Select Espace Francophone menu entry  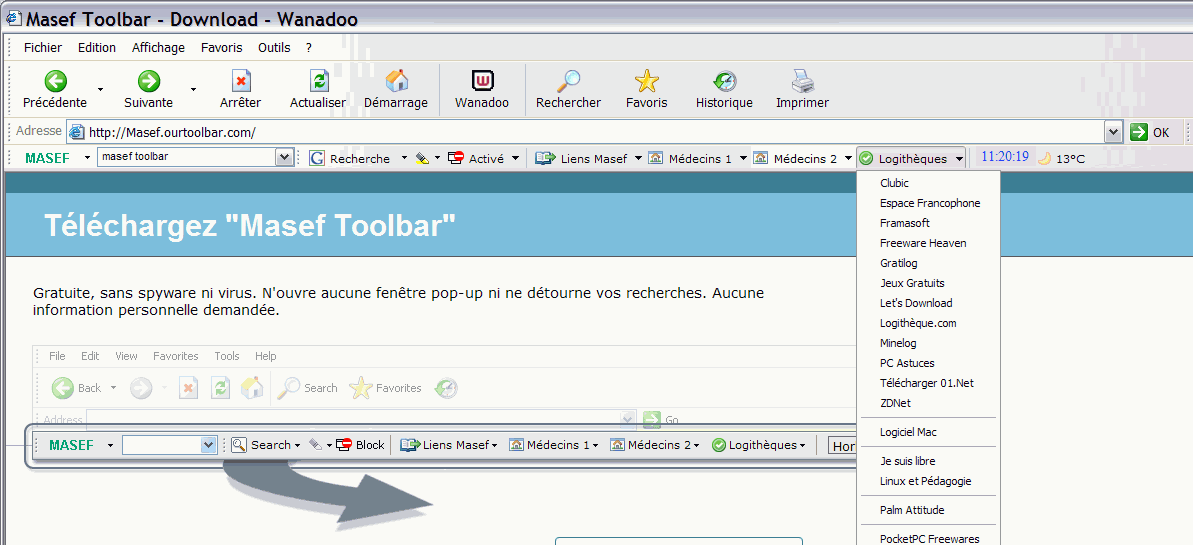tap(928, 203)
